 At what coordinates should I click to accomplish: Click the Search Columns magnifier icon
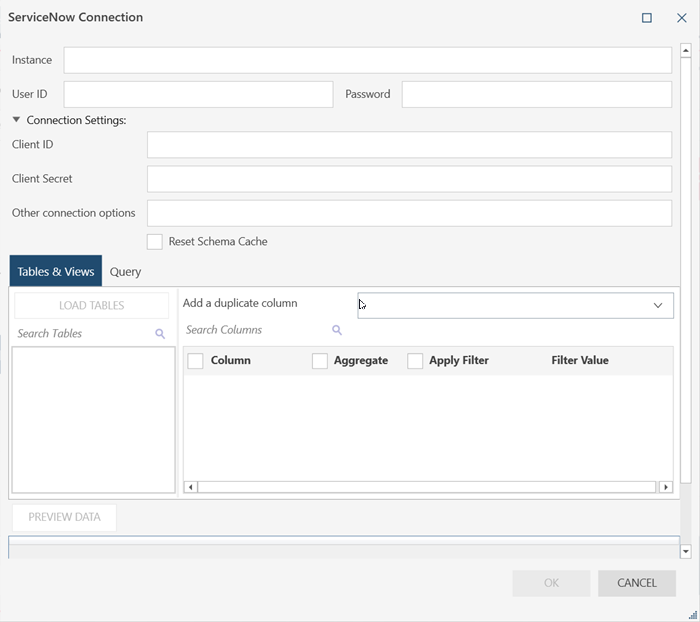(x=337, y=330)
